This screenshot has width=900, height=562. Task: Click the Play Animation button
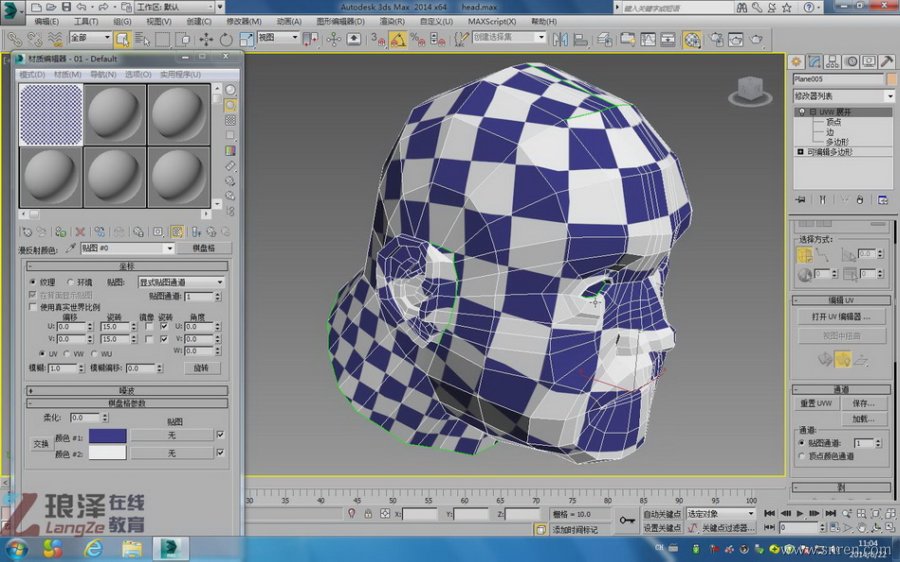point(800,513)
